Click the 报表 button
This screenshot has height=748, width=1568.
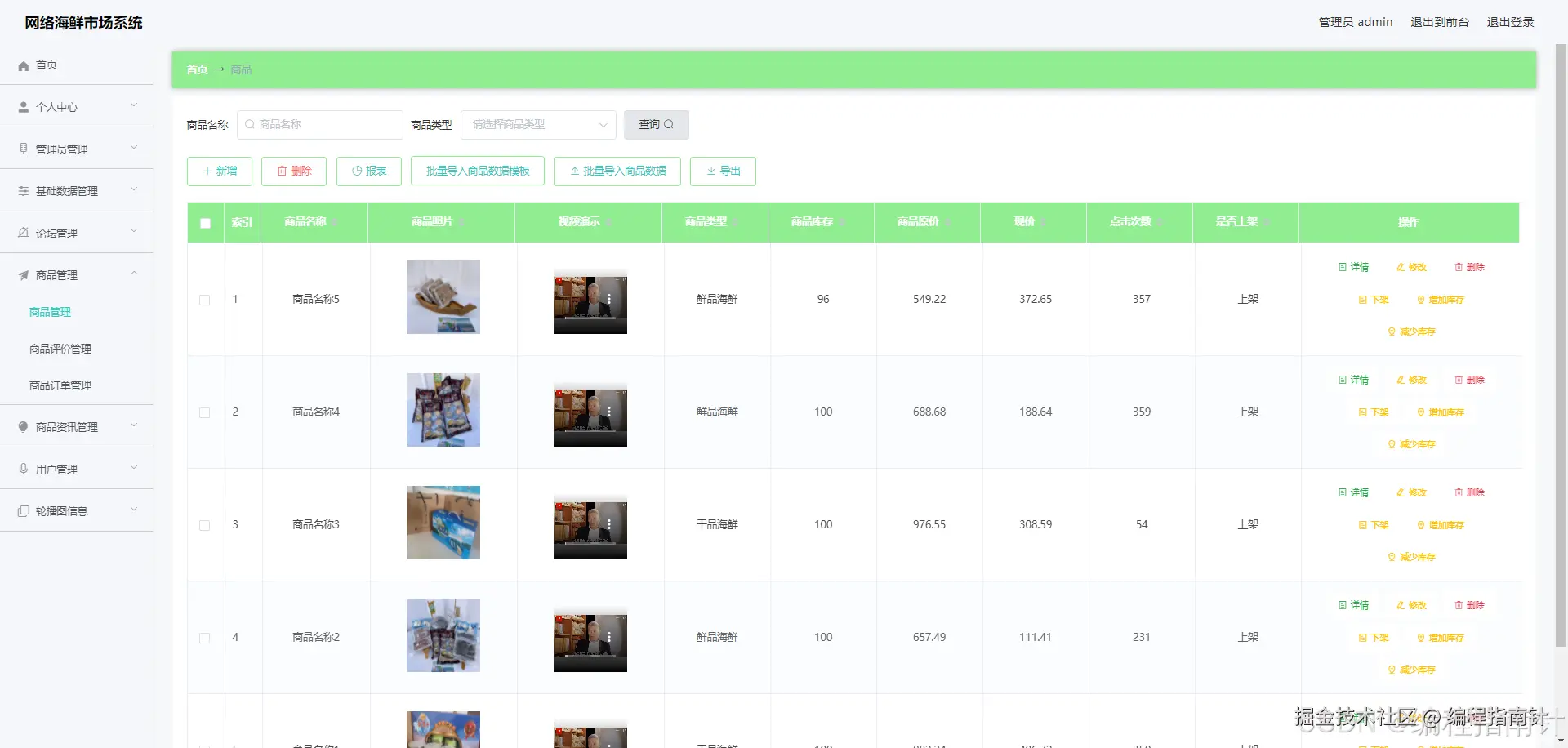click(x=369, y=171)
